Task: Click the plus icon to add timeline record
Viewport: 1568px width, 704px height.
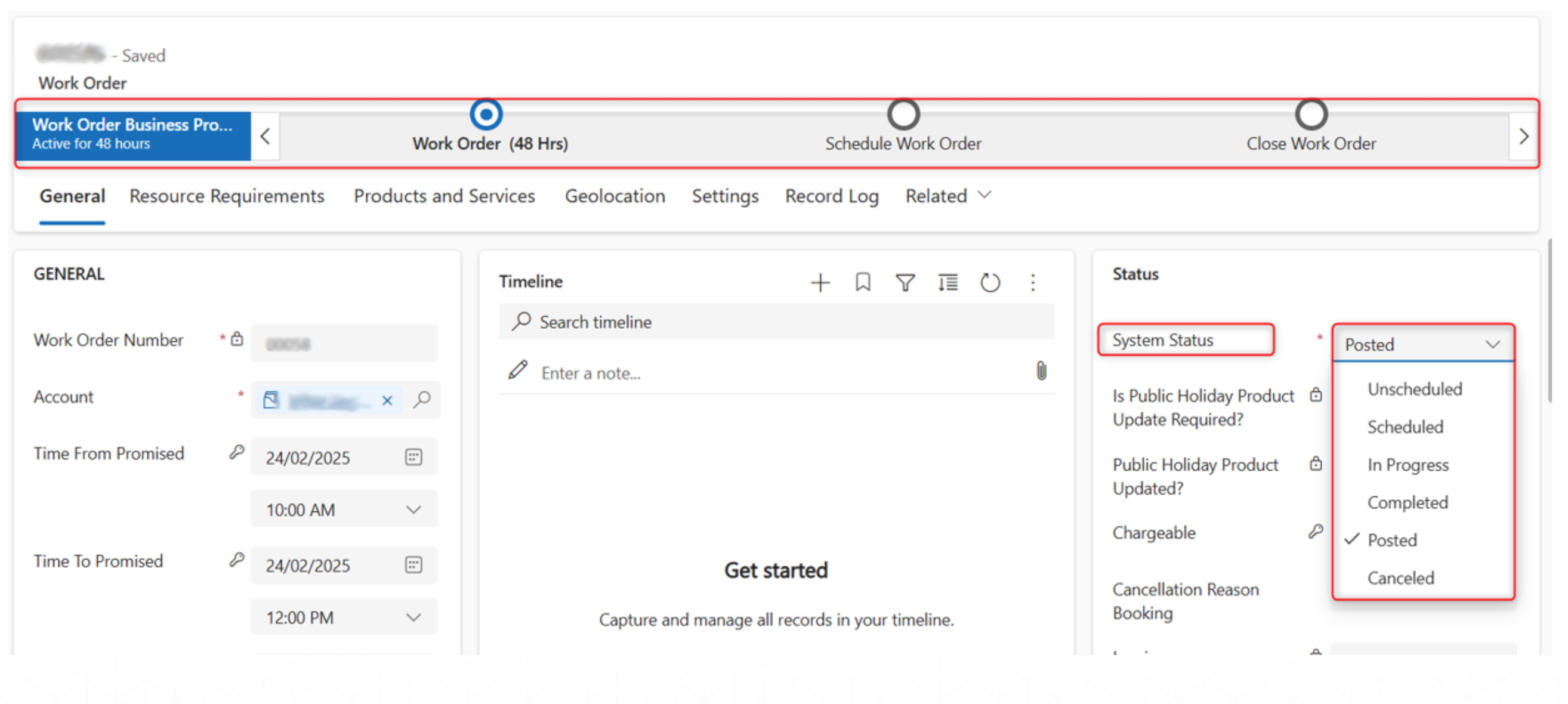Action: (x=820, y=282)
